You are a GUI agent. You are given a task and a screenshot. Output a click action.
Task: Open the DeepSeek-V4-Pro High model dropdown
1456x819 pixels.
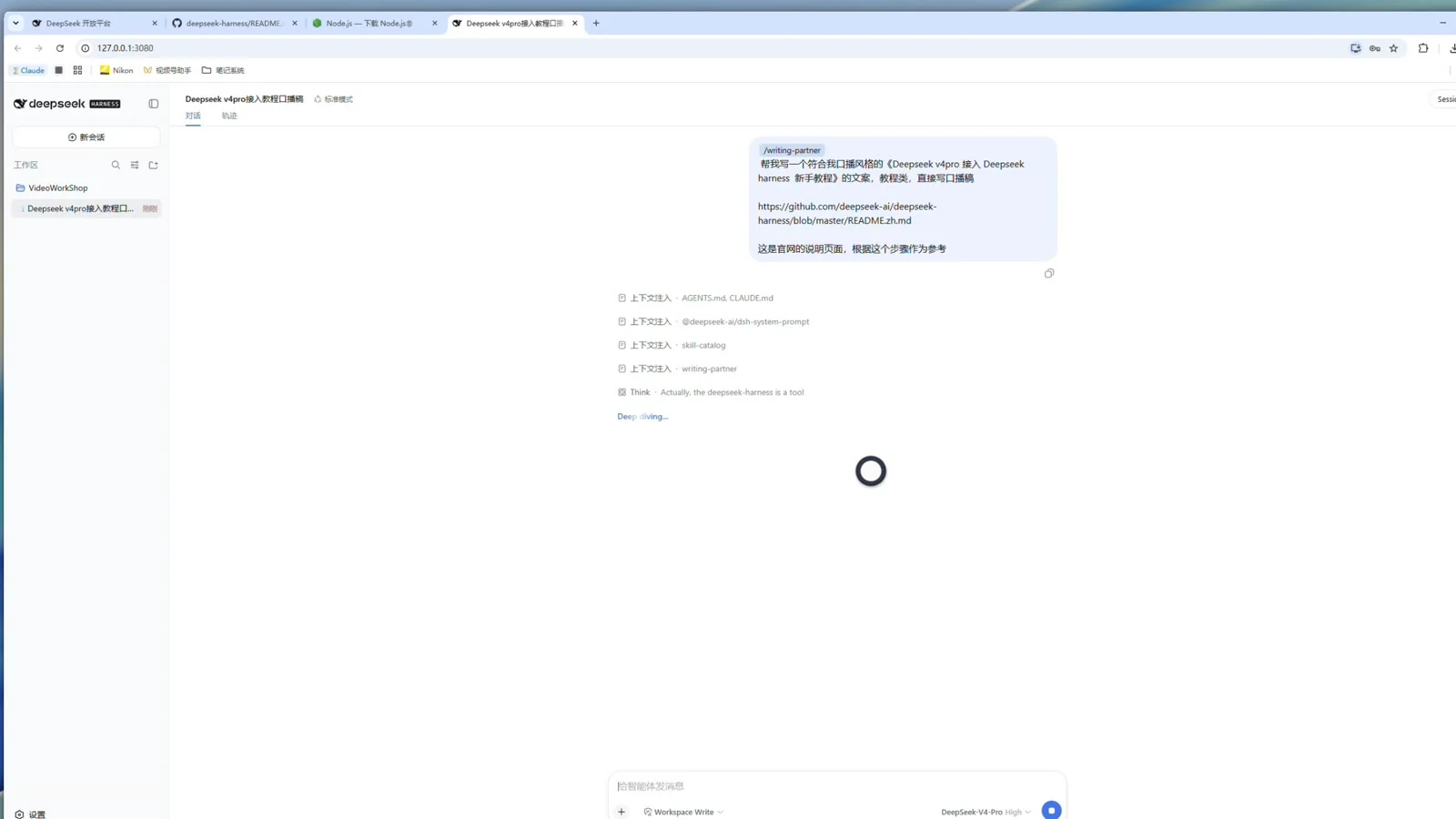pos(986,812)
